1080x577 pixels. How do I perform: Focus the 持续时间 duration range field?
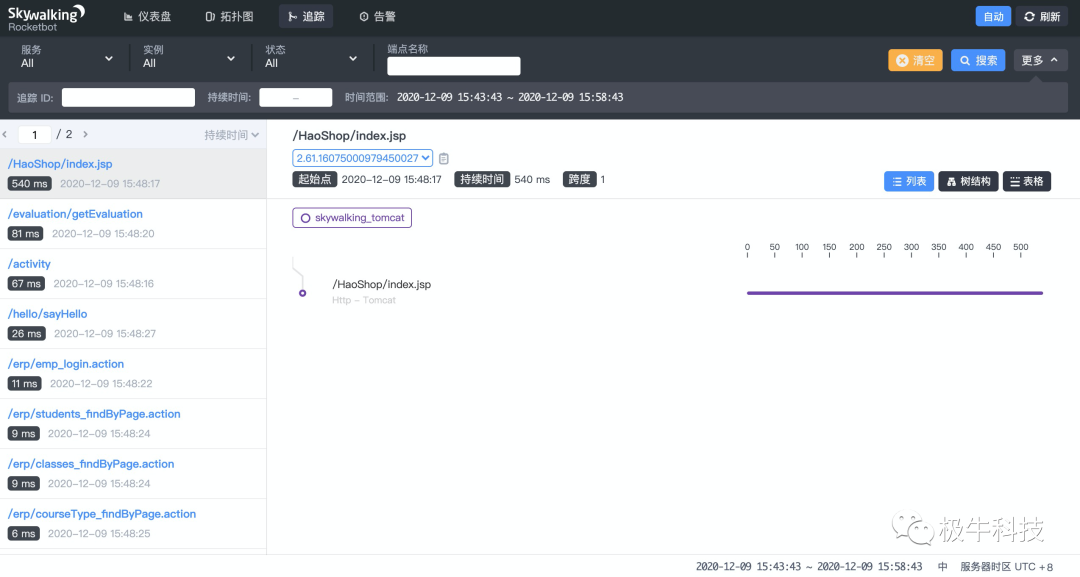[x=295, y=98]
